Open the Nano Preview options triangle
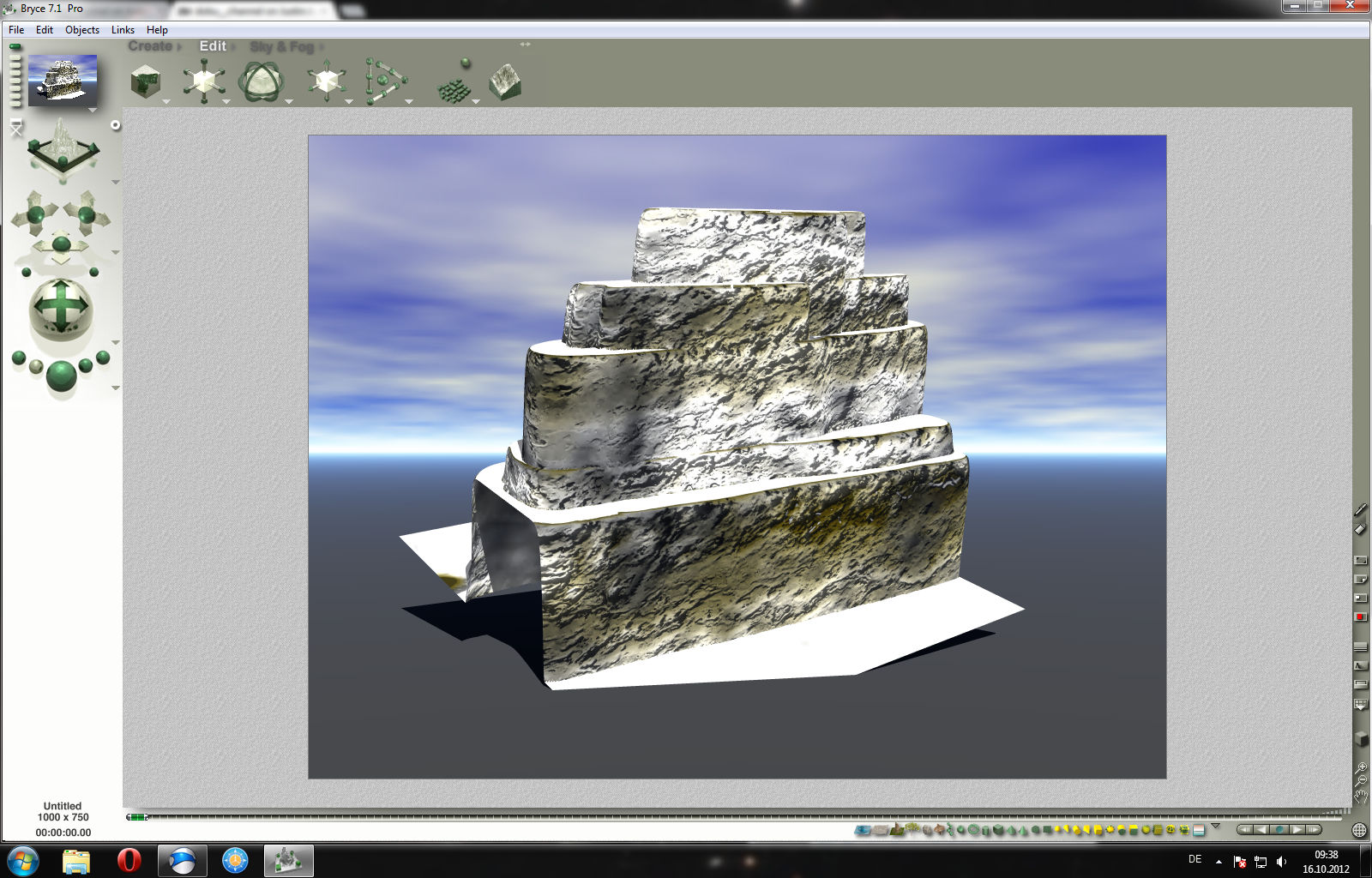This screenshot has height=878, width=1372. pyautogui.click(x=93, y=111)
